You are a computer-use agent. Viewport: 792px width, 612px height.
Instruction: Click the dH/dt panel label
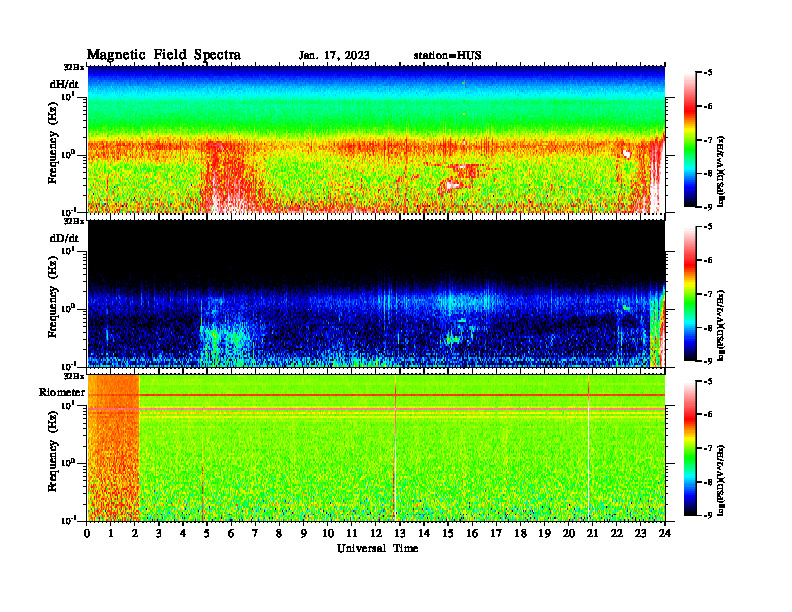[64, 84]
